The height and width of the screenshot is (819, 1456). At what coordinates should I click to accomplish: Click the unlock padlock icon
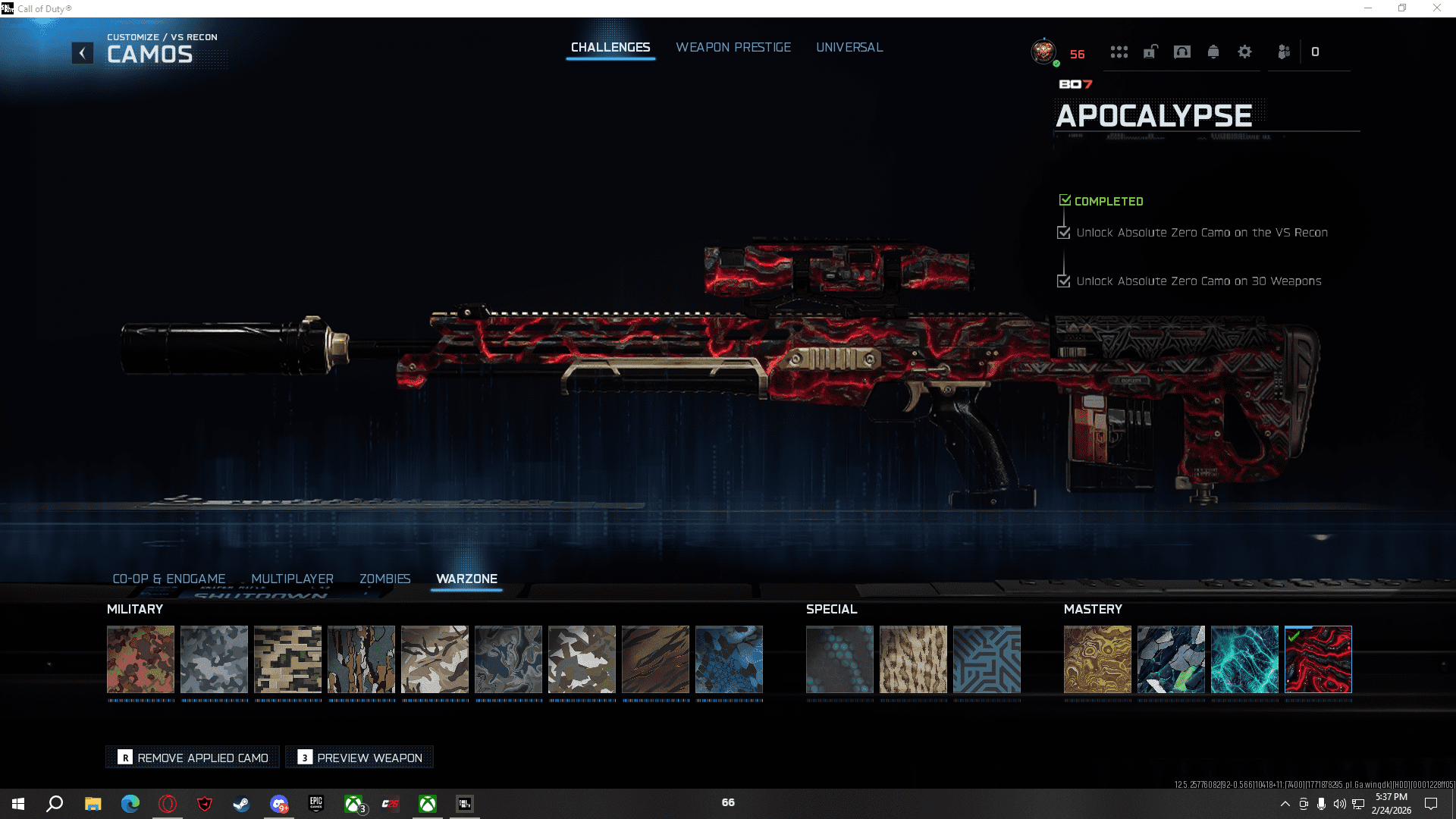point(1150,52)
